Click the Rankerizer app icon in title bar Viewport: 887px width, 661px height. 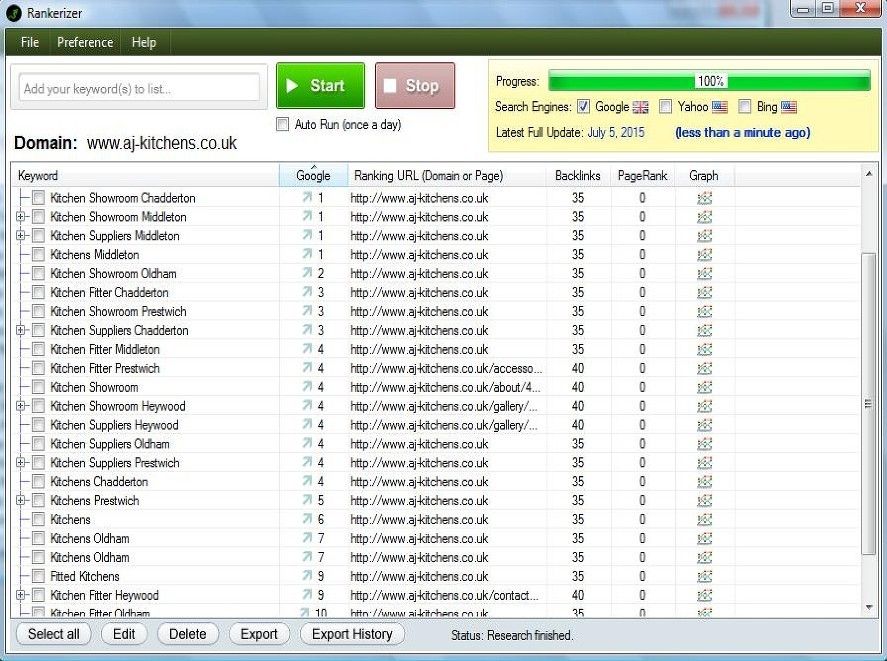[14, 13]
